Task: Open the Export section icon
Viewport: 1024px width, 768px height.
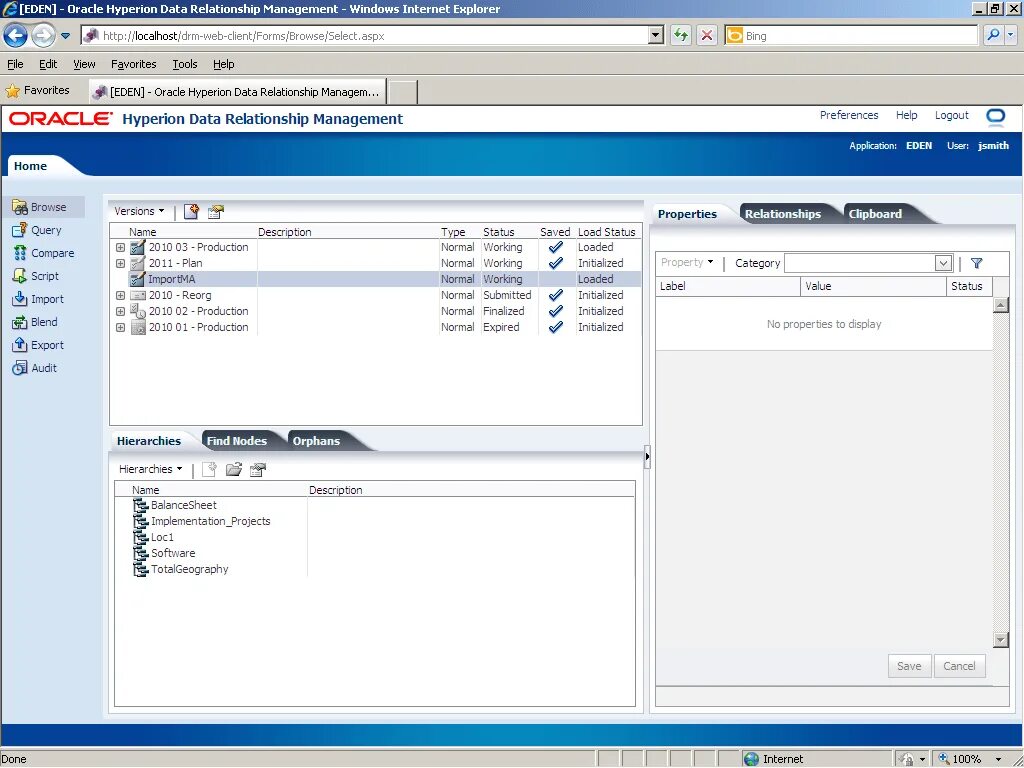Action: coord(20,345)
